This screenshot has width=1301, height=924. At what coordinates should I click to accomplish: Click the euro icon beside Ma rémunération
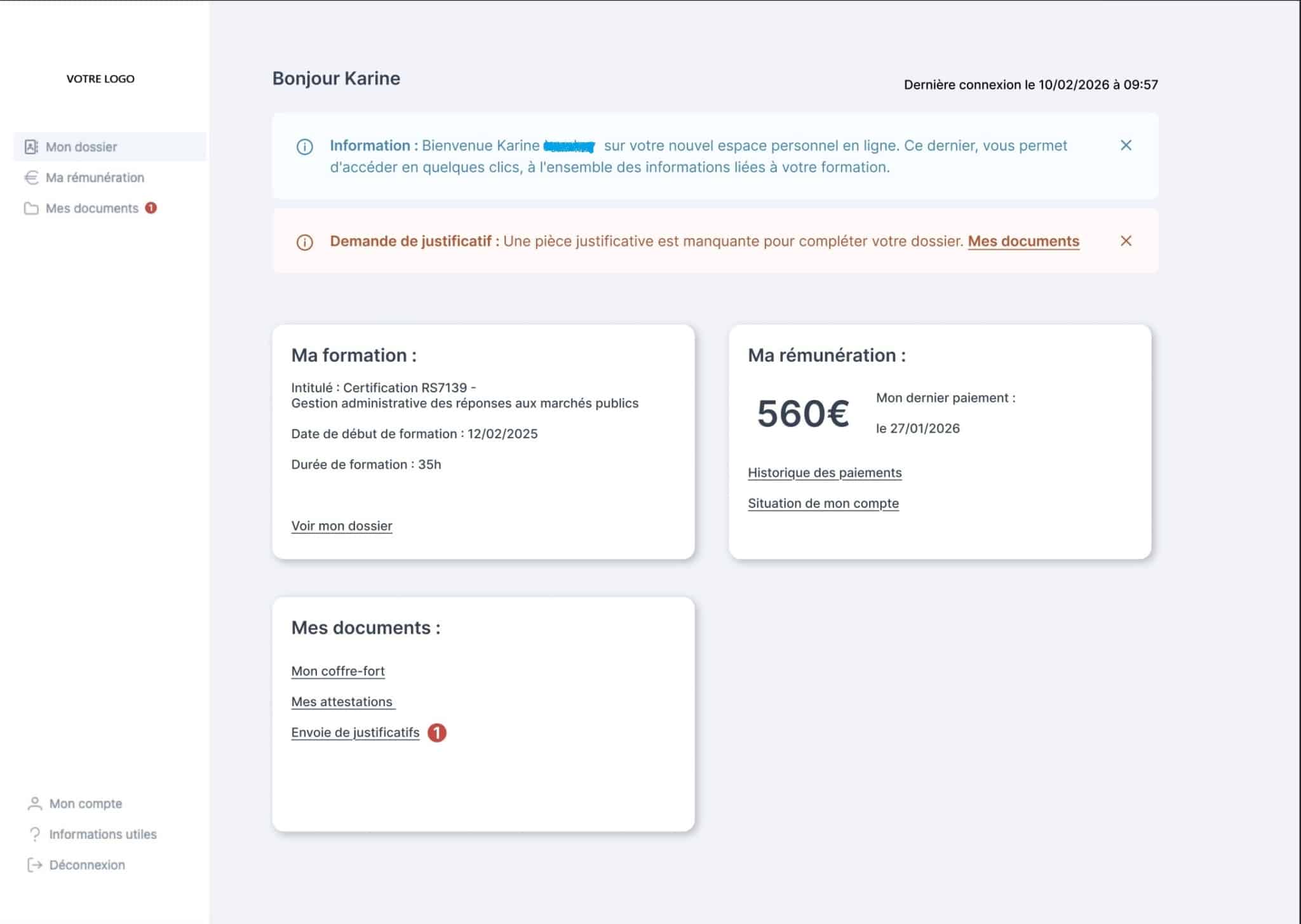point(31,178)
